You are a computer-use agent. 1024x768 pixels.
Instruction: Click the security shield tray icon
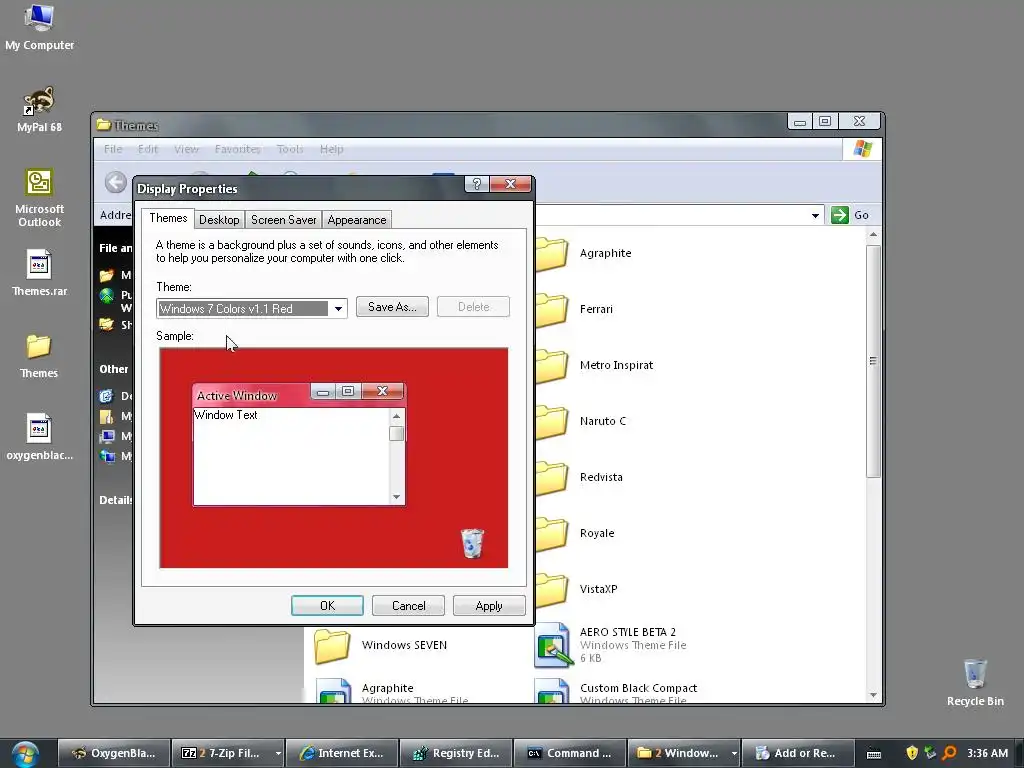912,753
